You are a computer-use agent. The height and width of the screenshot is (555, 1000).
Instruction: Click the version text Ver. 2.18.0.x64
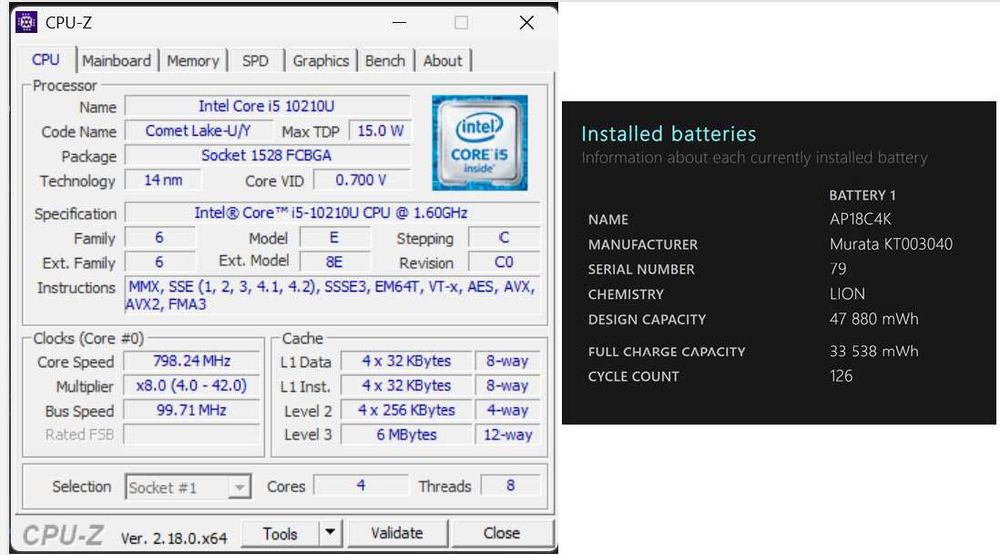click(x=173, y=538)
